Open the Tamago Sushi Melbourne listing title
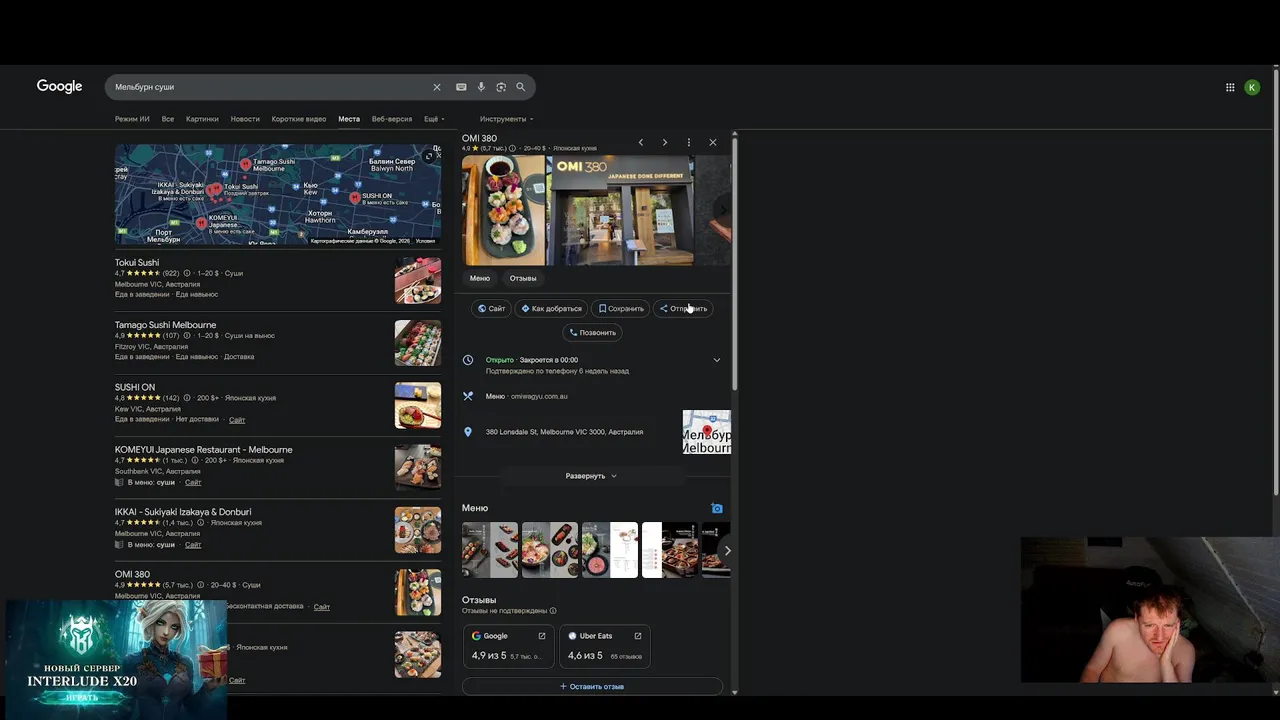This screenshot has width=1280, height=720. click(165, 325)
